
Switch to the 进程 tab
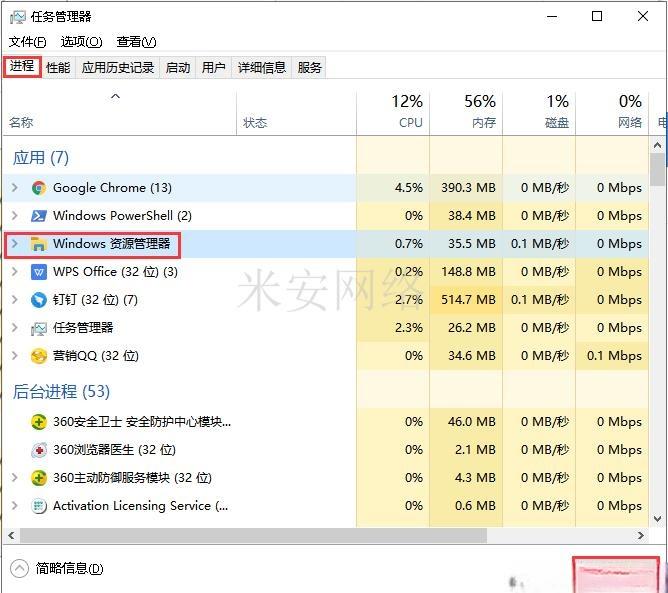coord(22,67)
